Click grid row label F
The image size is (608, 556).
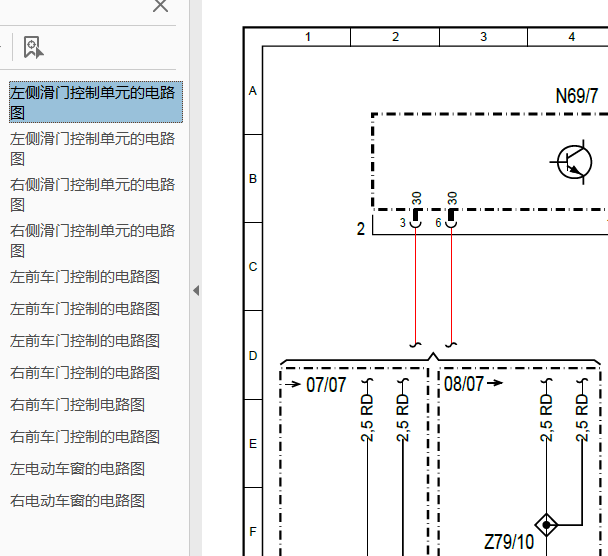(x=253, y=531)
